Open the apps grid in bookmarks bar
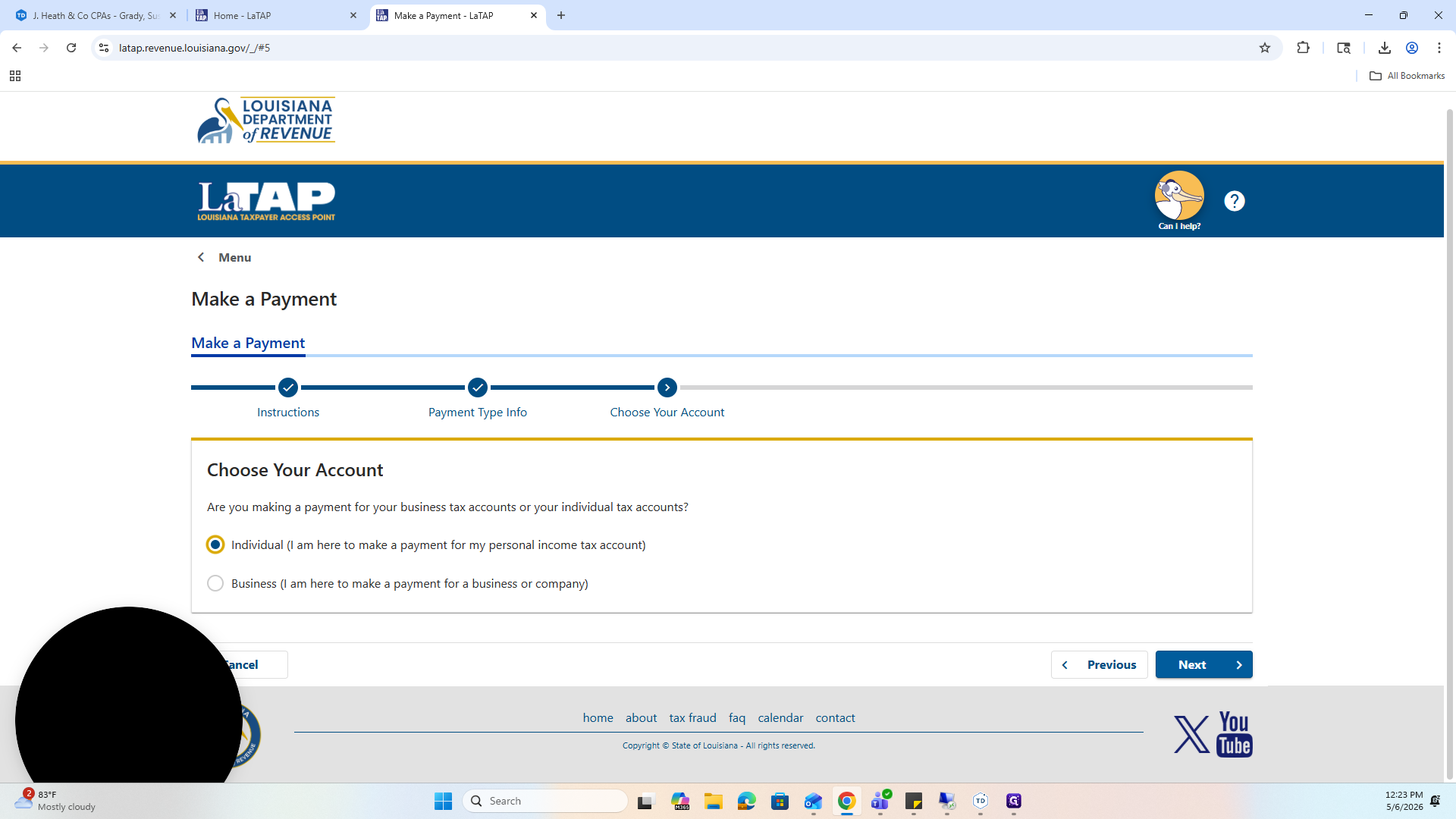This screenshot has width=1456, height=819. click(x=15, y=76)
